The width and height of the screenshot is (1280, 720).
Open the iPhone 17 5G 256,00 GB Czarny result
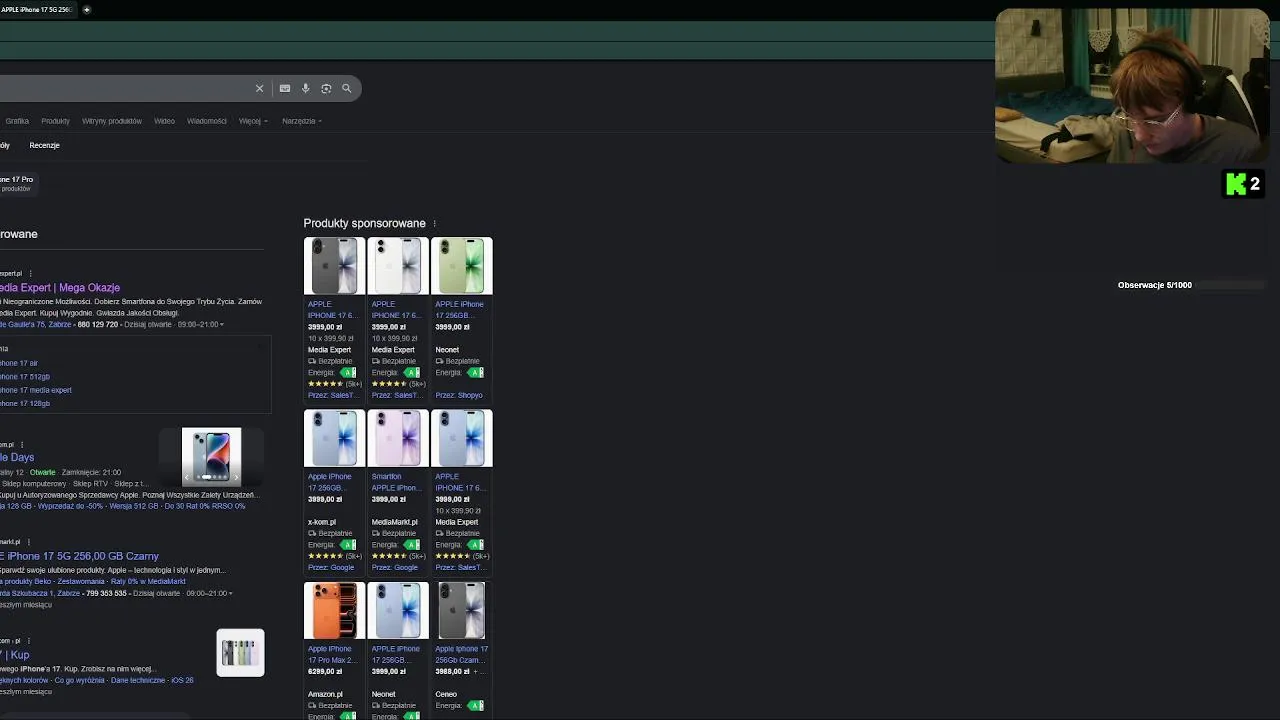(x=80, y=556)
